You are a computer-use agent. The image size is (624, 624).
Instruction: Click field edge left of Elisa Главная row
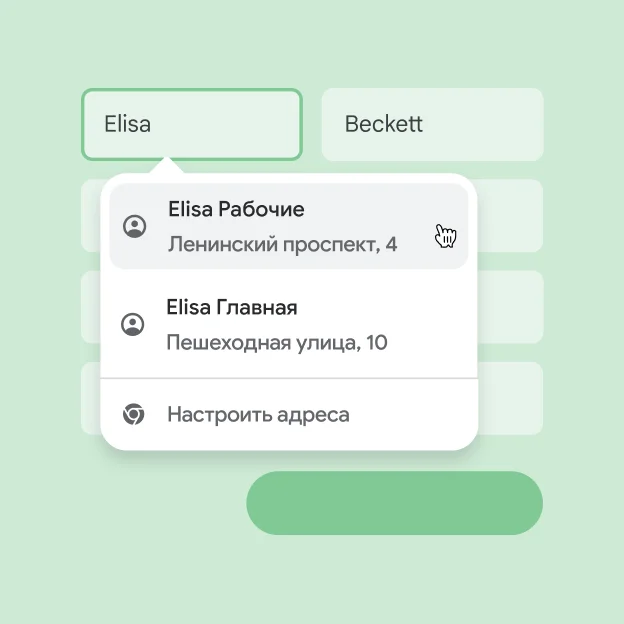(x=90, y=307)
